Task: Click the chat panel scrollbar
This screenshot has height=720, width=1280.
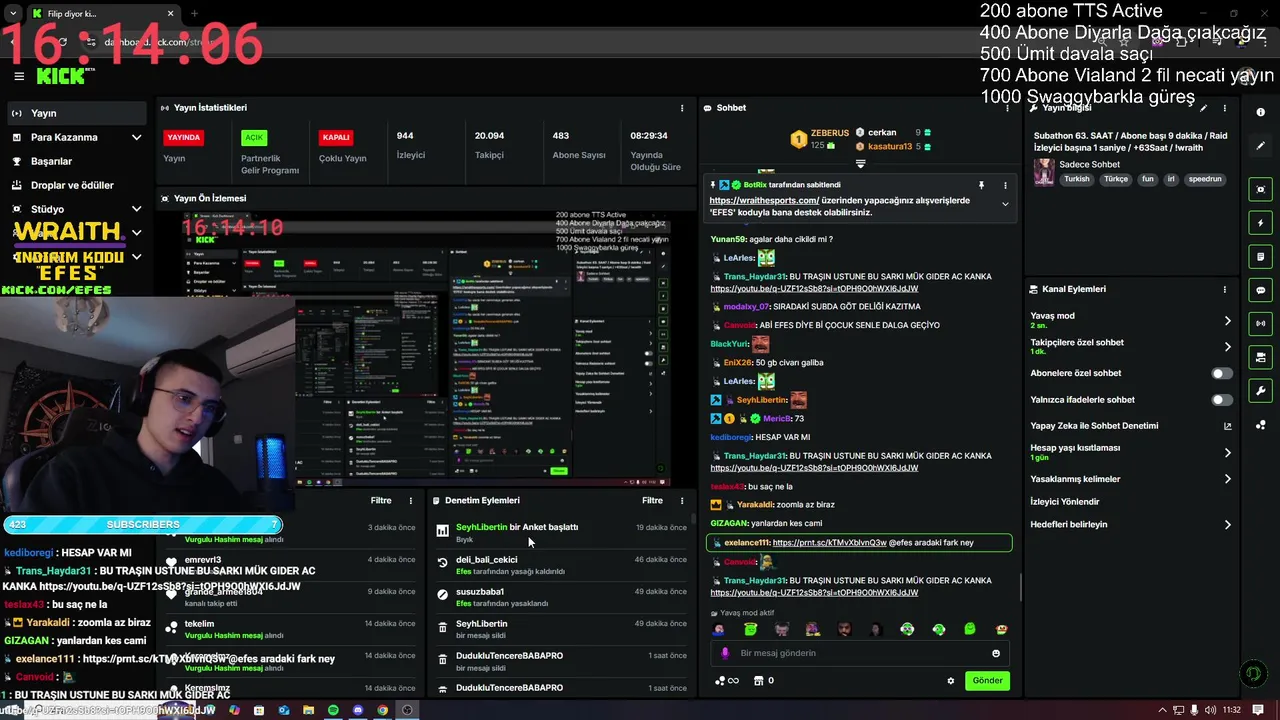Action: 1020,588
